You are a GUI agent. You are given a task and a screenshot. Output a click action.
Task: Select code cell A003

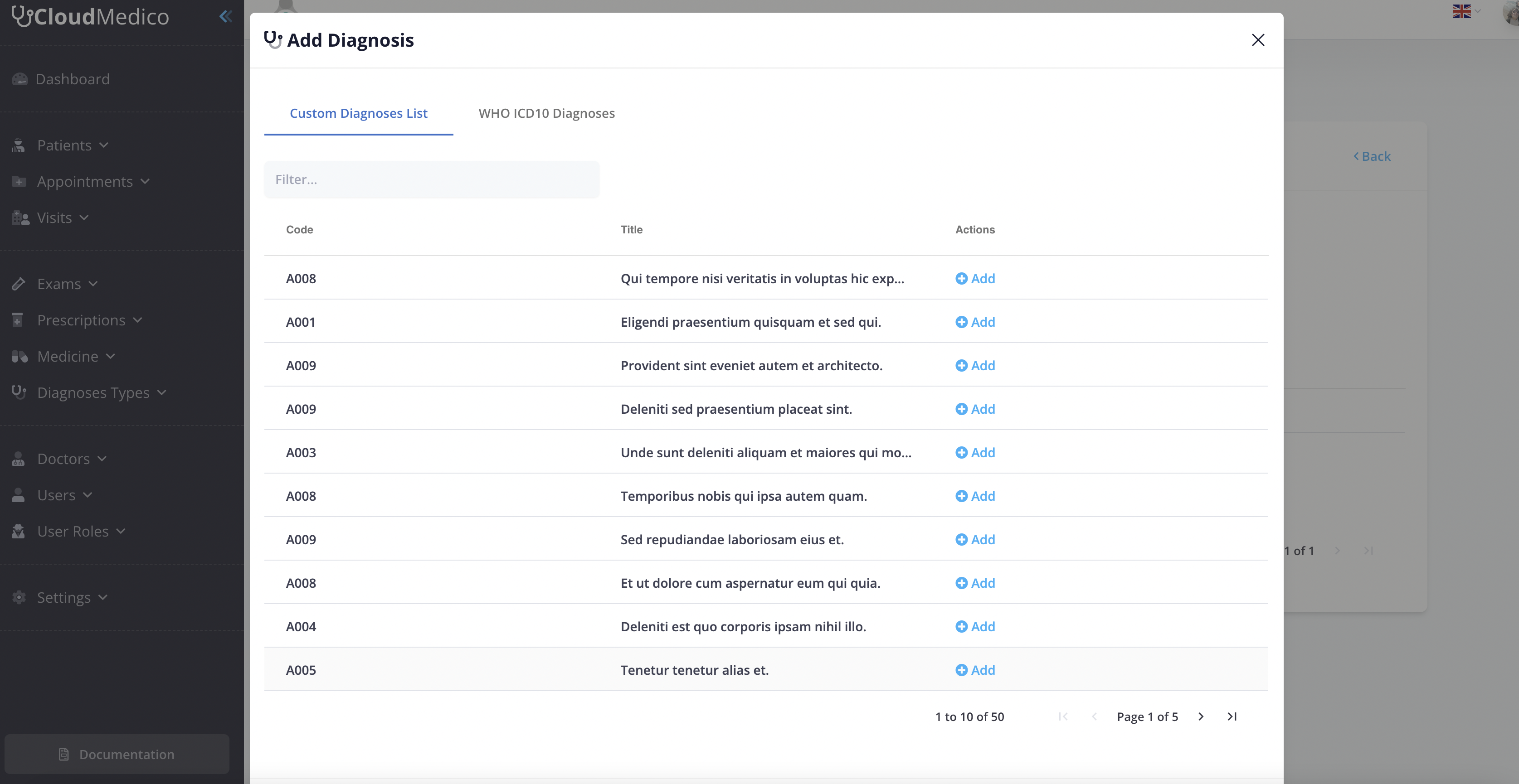point(301,453)
